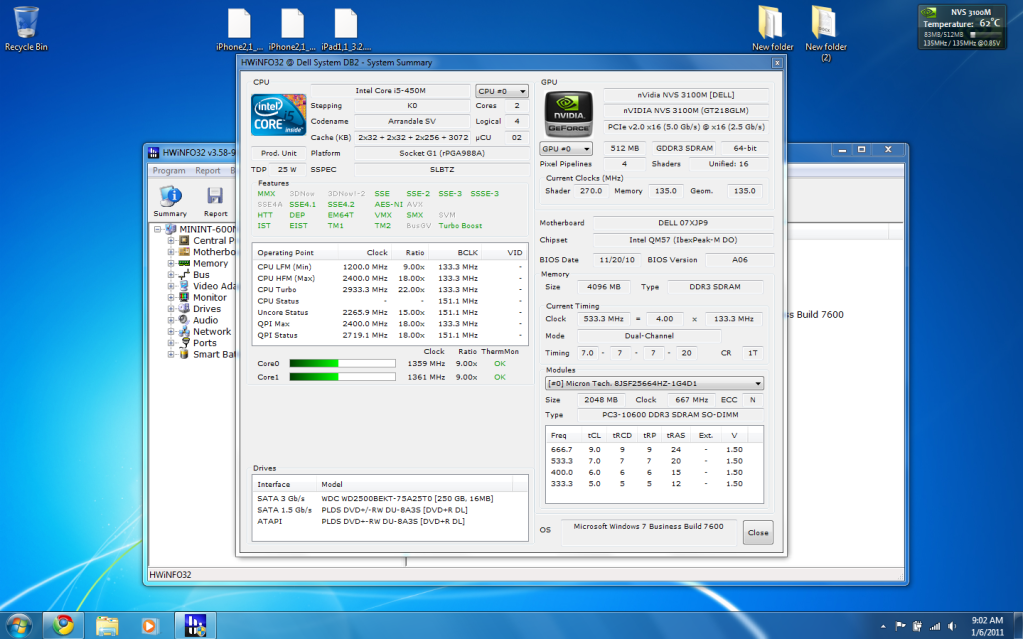Click the HWiNFO32 status bar text
The height and width of the screenshot is (639, 1023).
(x=170, y=575)
